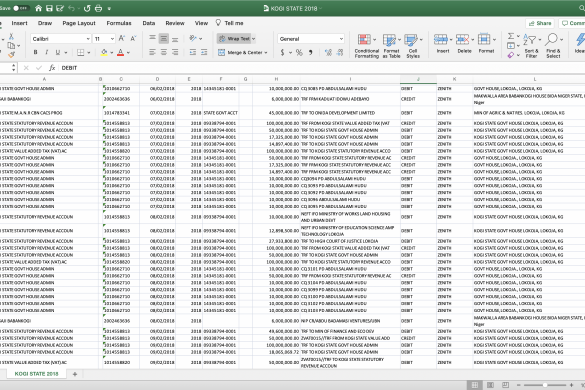Click the Home icon in title bar
Screen dimensions: 585x390
(38, 8)
